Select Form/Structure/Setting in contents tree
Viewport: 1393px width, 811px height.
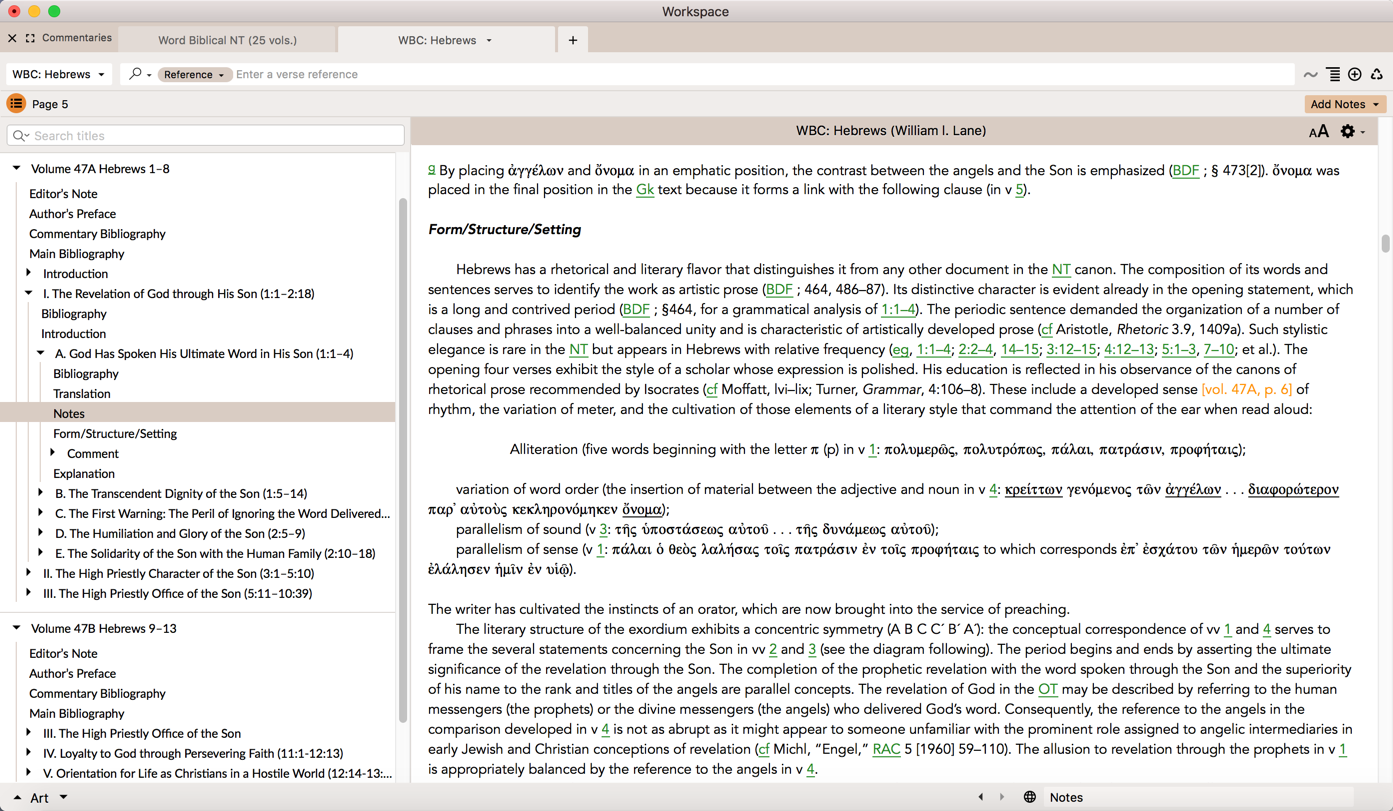pyautogui.click(x=115, y=433)
